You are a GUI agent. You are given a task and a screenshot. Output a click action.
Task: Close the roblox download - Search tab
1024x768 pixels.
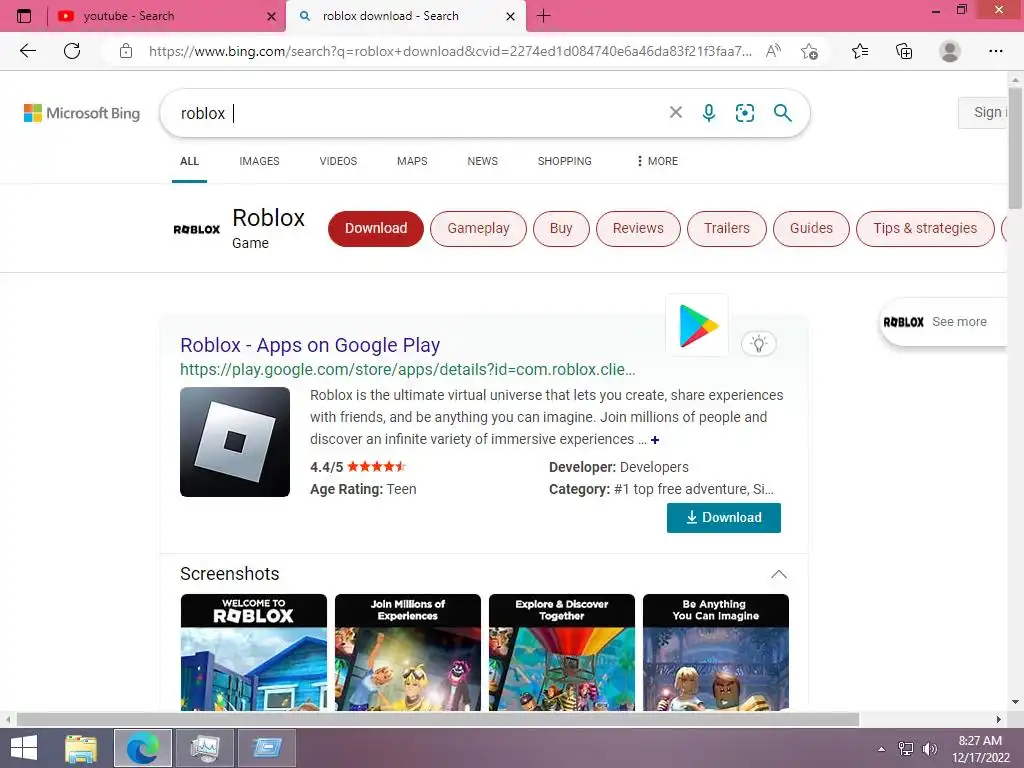511,16
